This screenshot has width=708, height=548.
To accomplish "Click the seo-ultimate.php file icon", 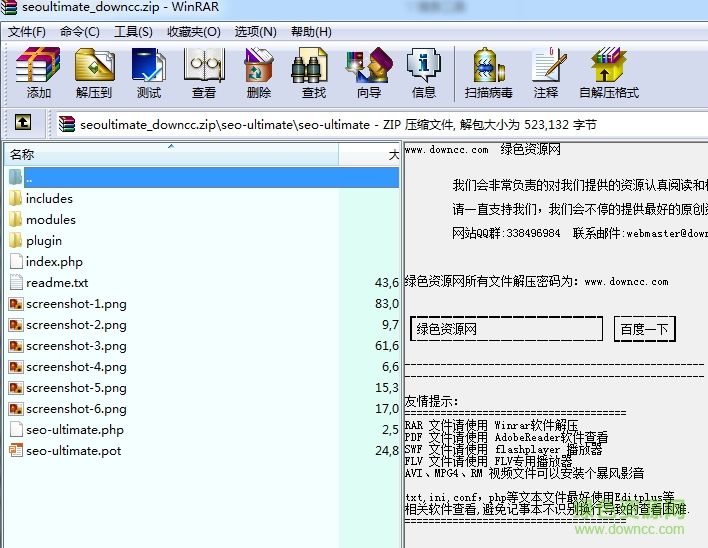I will click(16, 429).
